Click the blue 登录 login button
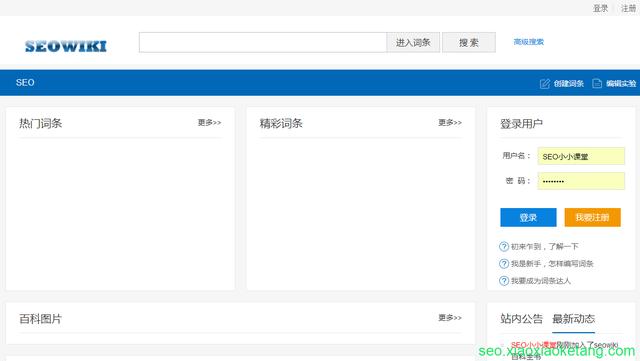The height and width of the screenshot is (361, 640). point(528,217)
